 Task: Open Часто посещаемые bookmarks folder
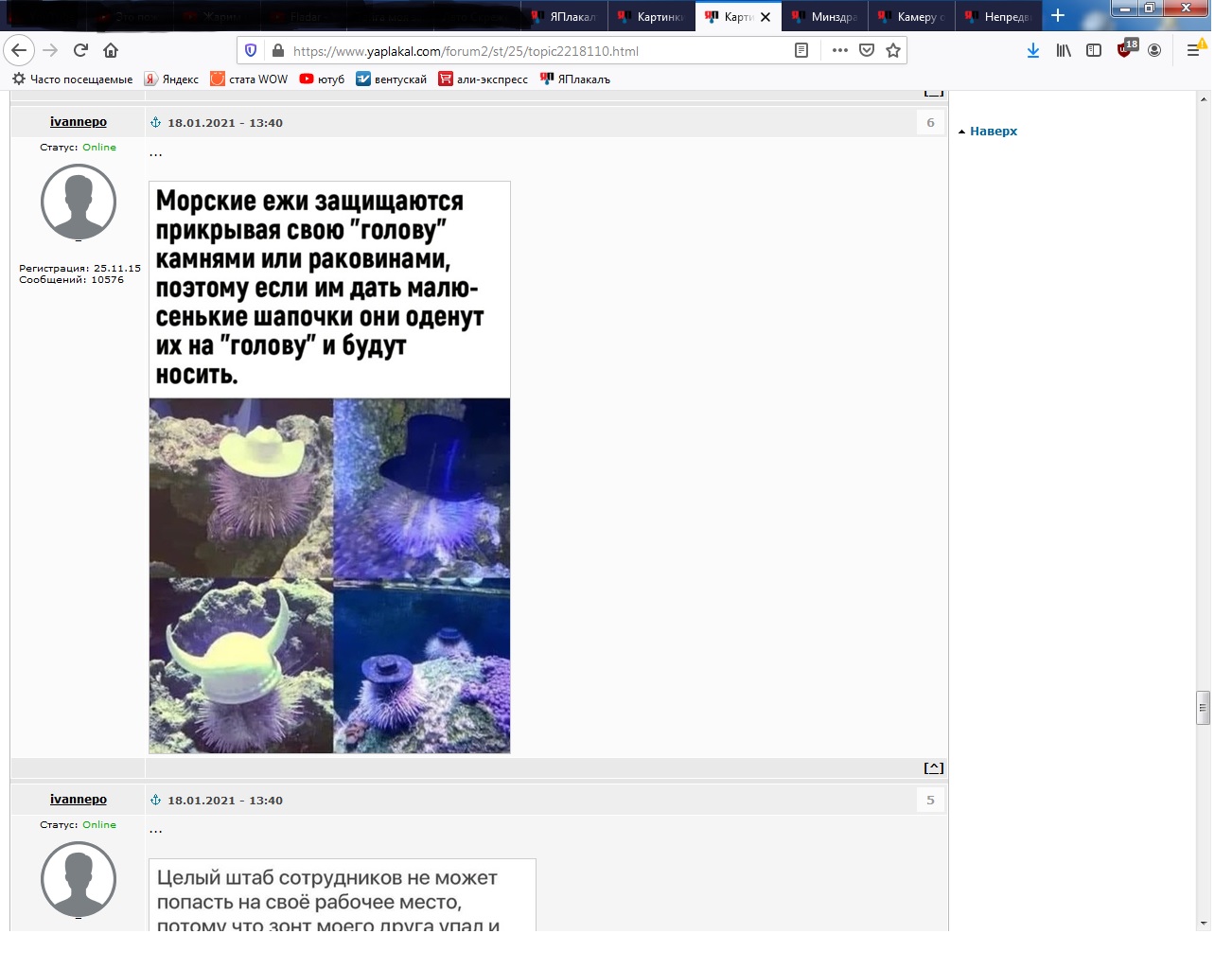tap(73, 79)
